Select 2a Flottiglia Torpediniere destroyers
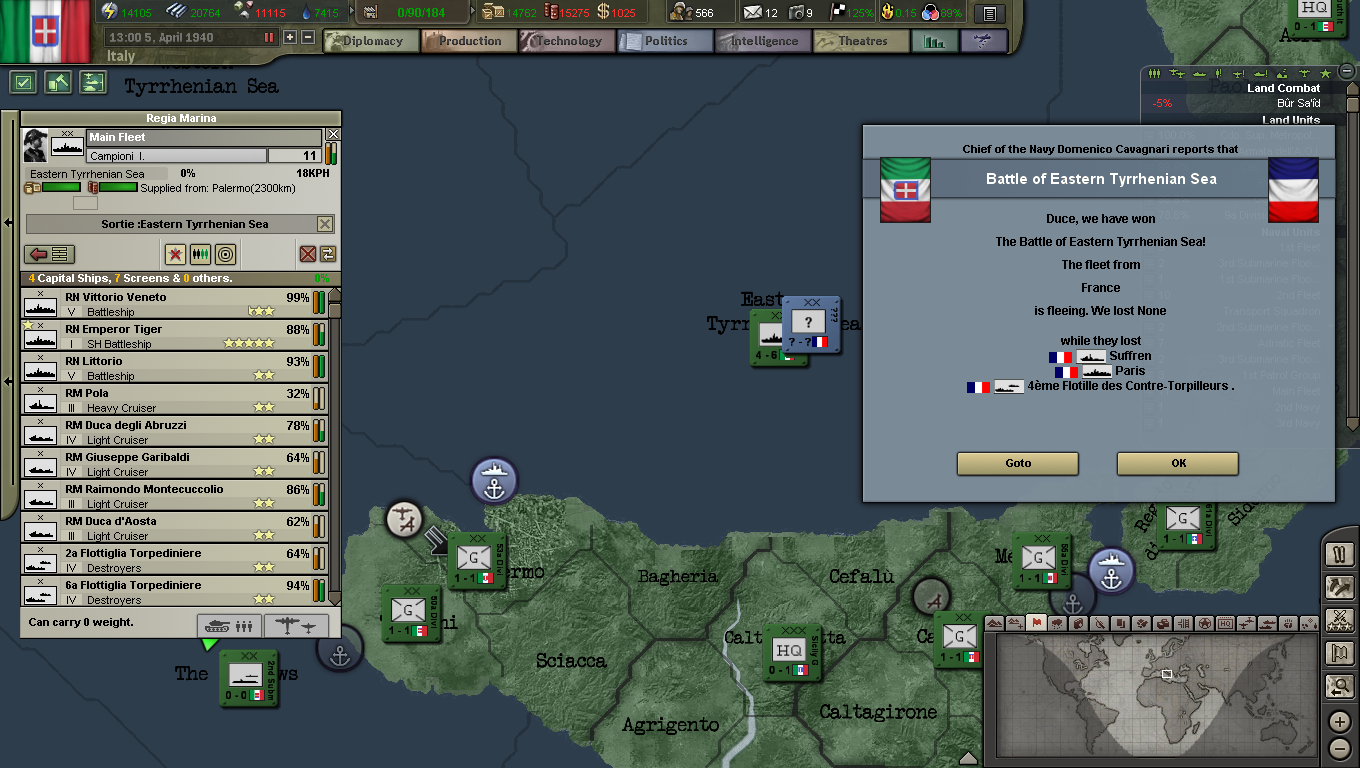The width and height of the screenshot is (1360, 768). (x=175, y=560)
